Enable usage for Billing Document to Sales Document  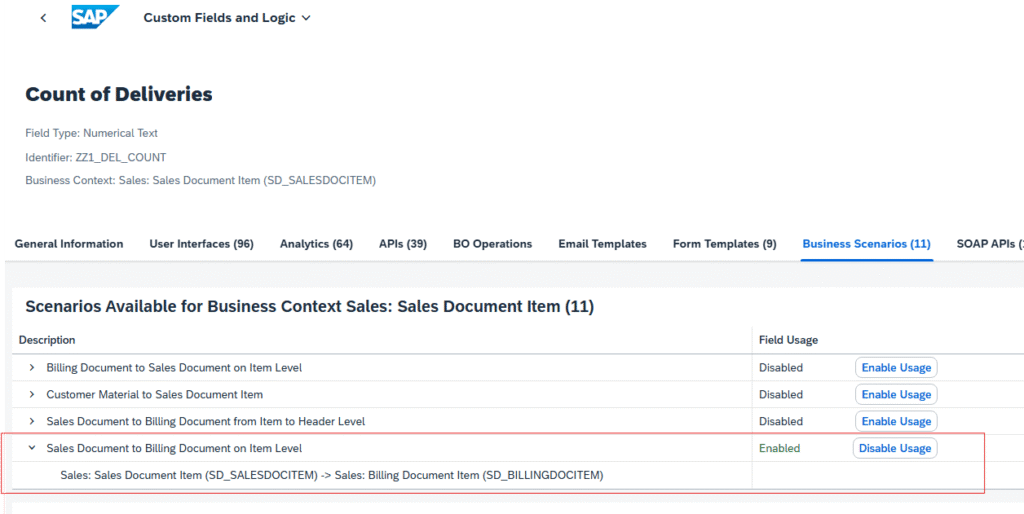point(896,368)
